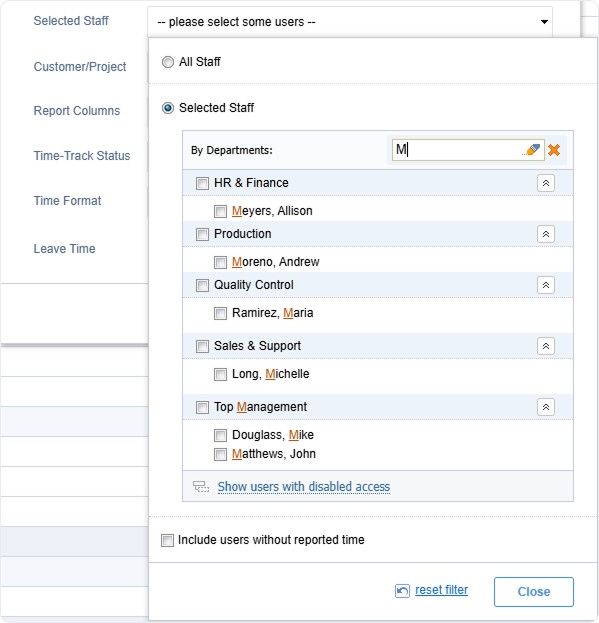Click the HR & Finance group label

[251, 183]
